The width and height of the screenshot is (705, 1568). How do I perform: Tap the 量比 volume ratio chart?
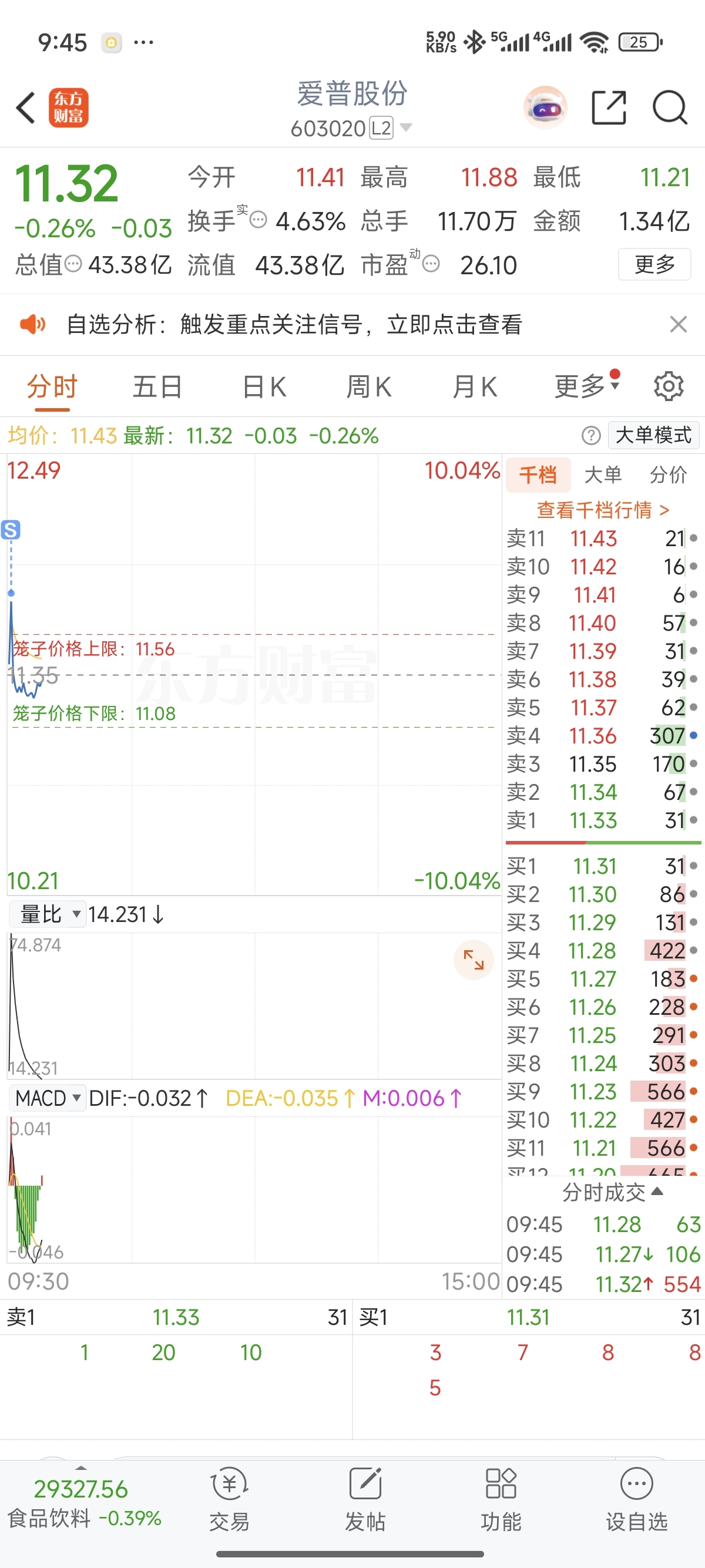coord(254,1005)
